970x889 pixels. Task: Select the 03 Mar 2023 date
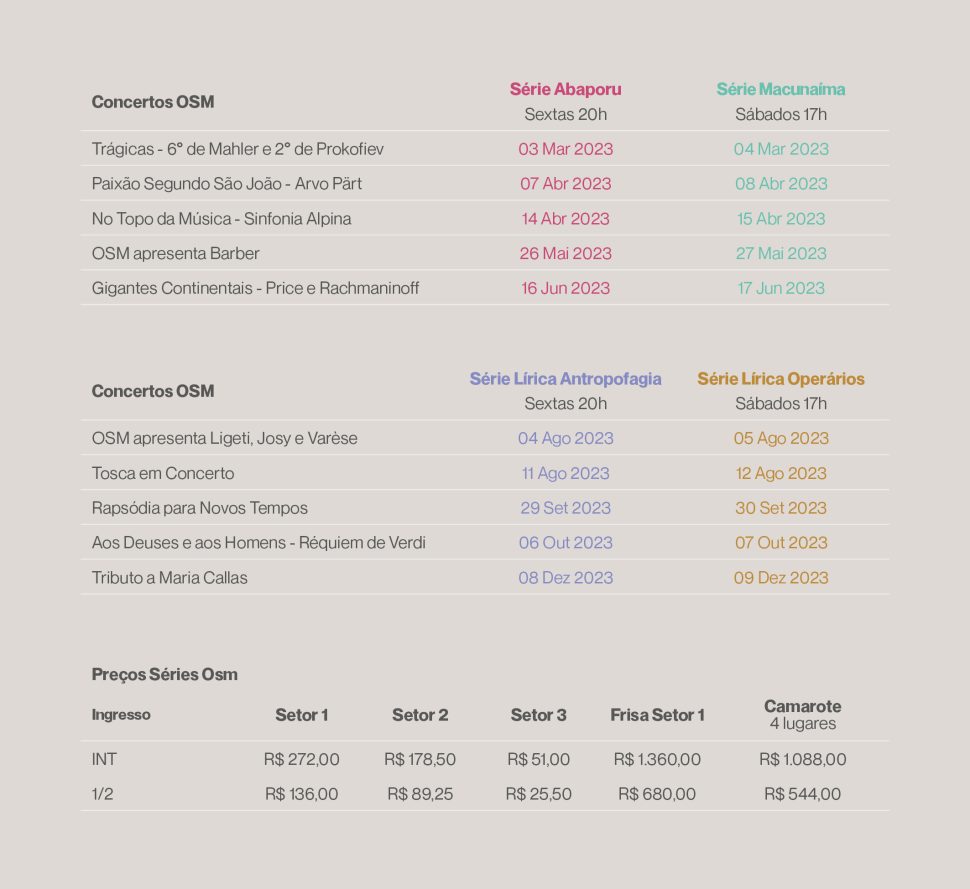[x=565, y=149]
